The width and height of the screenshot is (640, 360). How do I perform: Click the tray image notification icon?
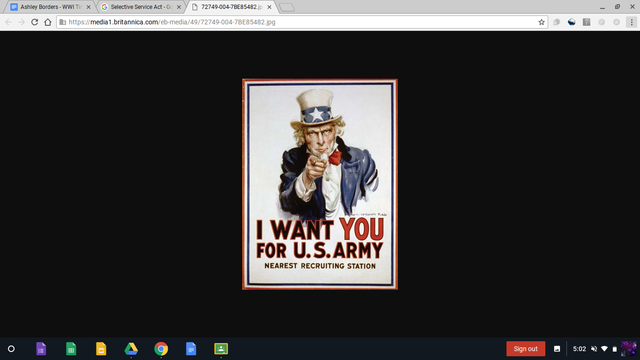[557, 349]
